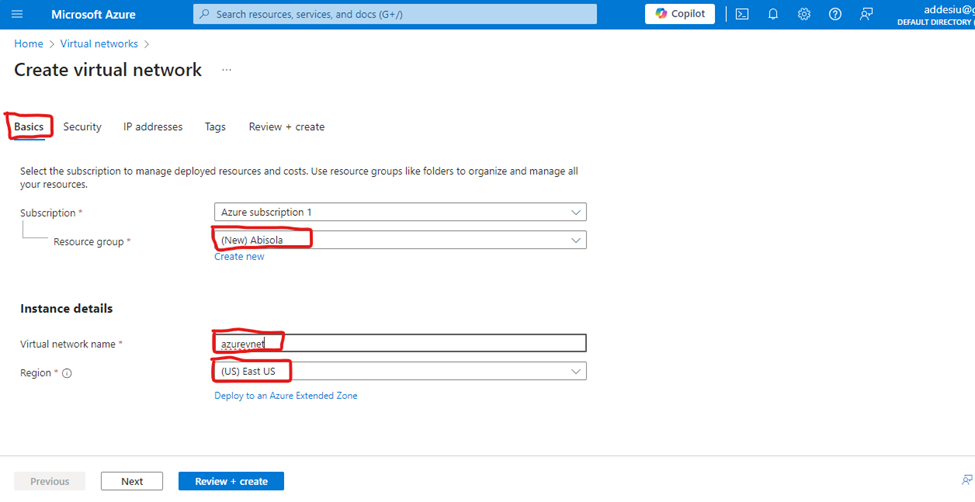Expand the Resource group dropdown
This screenshot has height=502, width=975.
click(x=400, y=240)
